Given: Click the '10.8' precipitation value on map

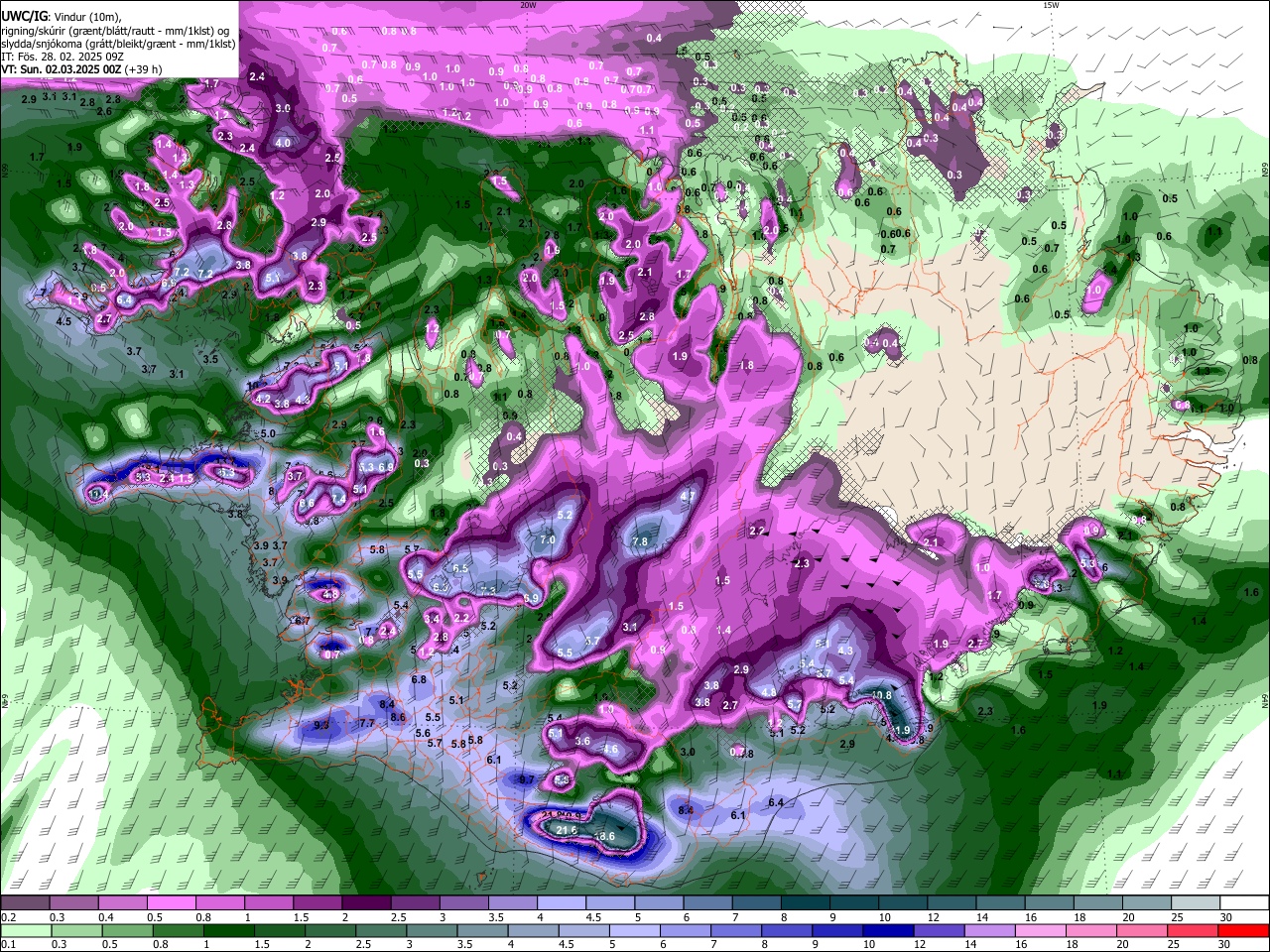Looking at the screenshot, I should coord(881,695).
